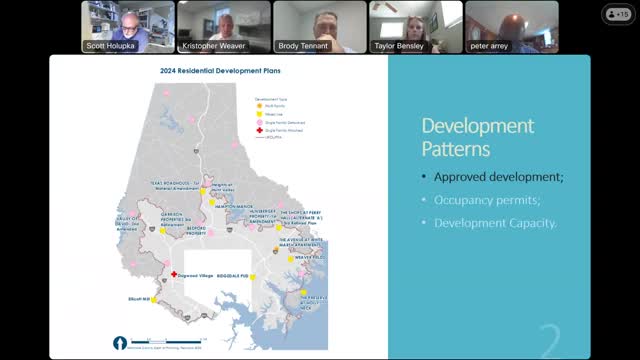Click the orange marker for Avenue at White Marsh
This screenshot has height=360, width=640.
coord(276,249)
